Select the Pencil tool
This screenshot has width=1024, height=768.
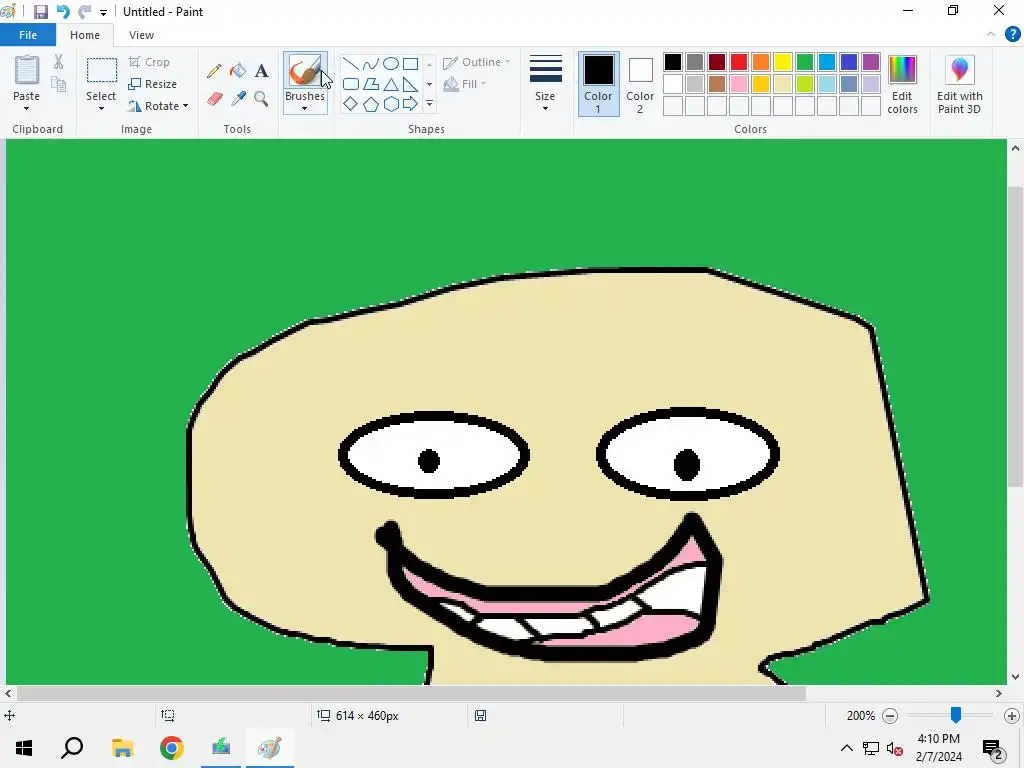coord(214,71)
